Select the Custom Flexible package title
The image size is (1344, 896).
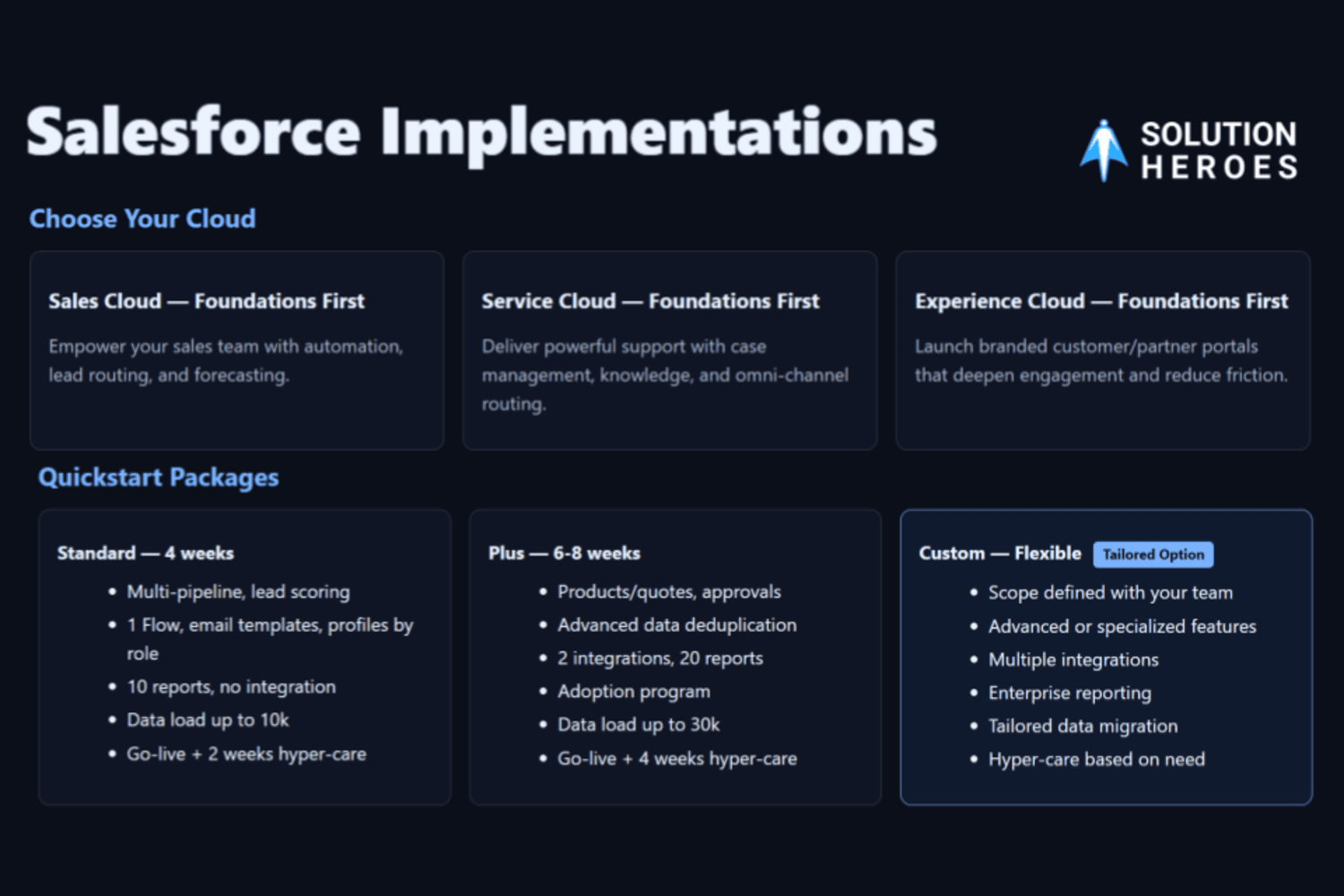point(1000,554)
